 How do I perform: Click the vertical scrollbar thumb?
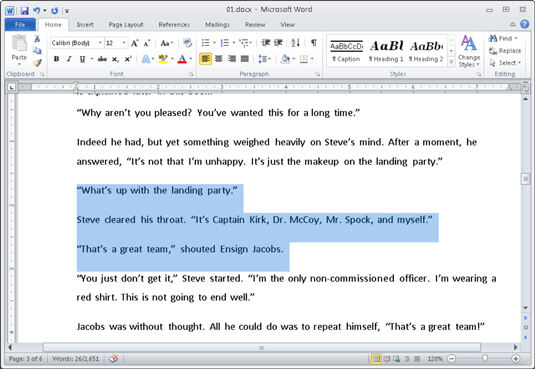tap(525, 179)
